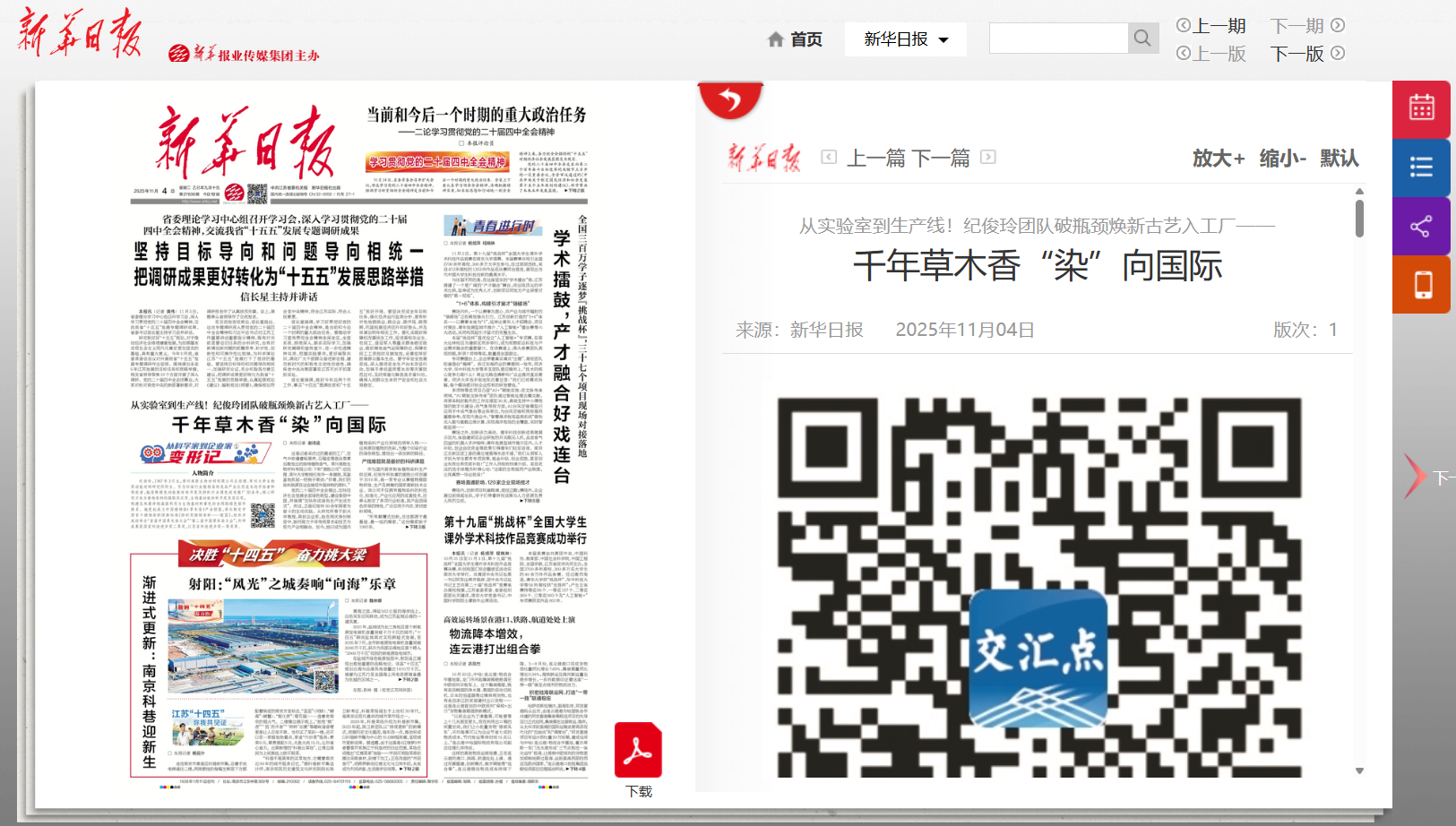The image size is (1456, 826).
Task: Click the purple share icon
Action: 1421,226
